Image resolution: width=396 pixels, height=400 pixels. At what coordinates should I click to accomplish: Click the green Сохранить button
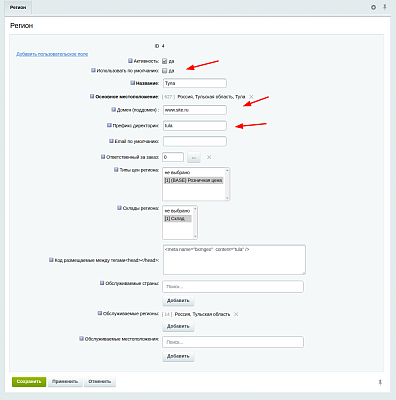click(x=29, y=382)
